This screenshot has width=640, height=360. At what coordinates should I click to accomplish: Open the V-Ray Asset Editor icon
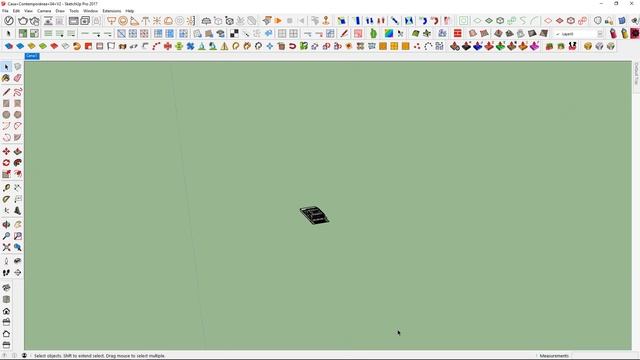coord(9,20)
